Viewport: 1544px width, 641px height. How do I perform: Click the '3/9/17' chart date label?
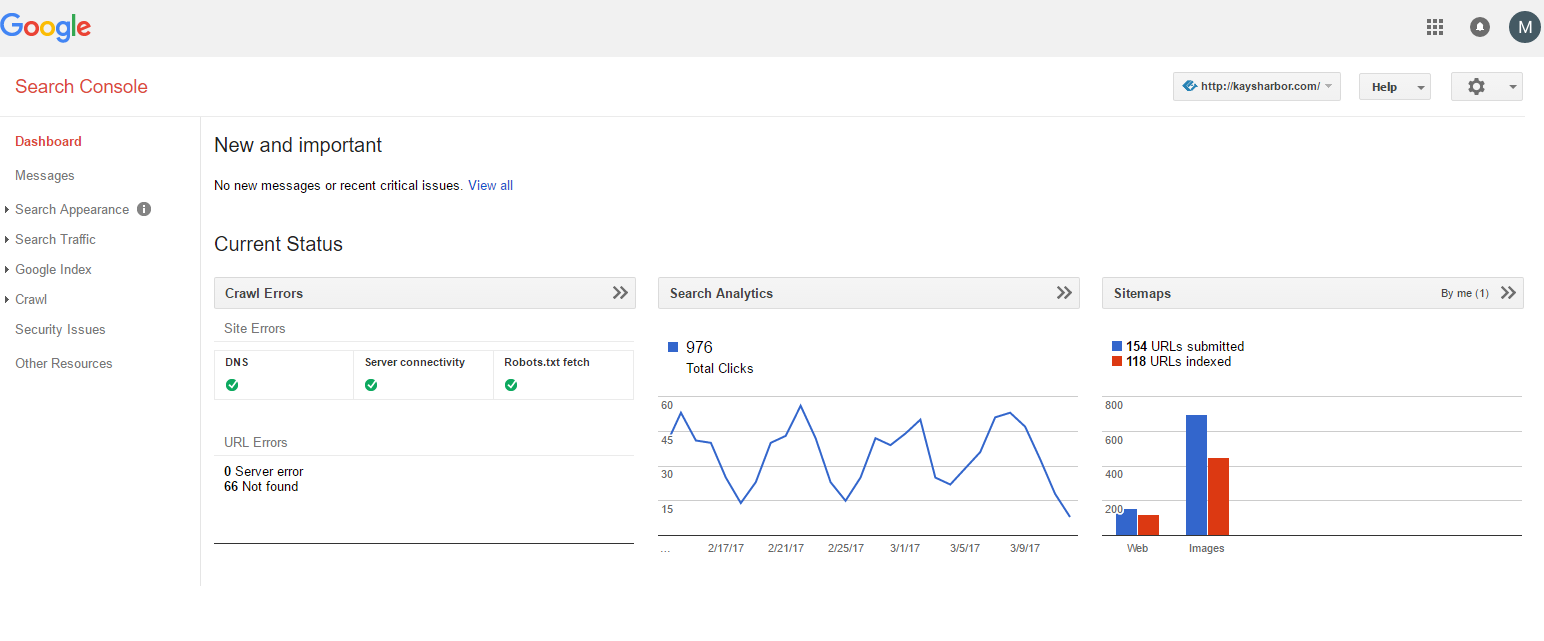pyautogui.click(x=1025, y=548)
